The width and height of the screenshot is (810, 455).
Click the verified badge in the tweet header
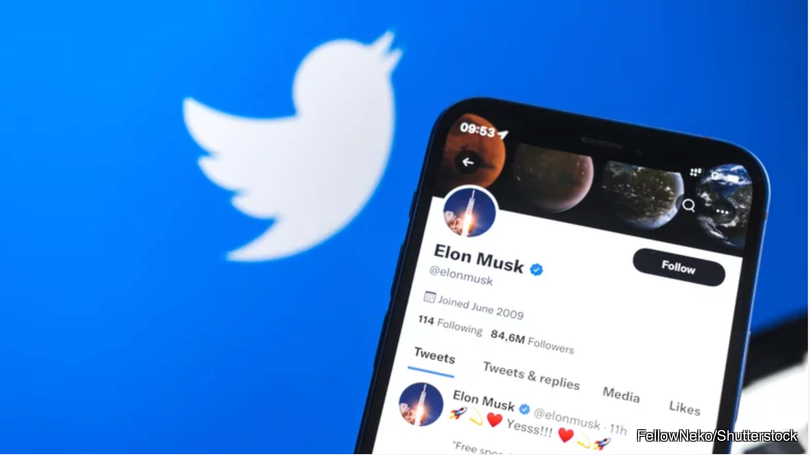(x=524, y=409)
